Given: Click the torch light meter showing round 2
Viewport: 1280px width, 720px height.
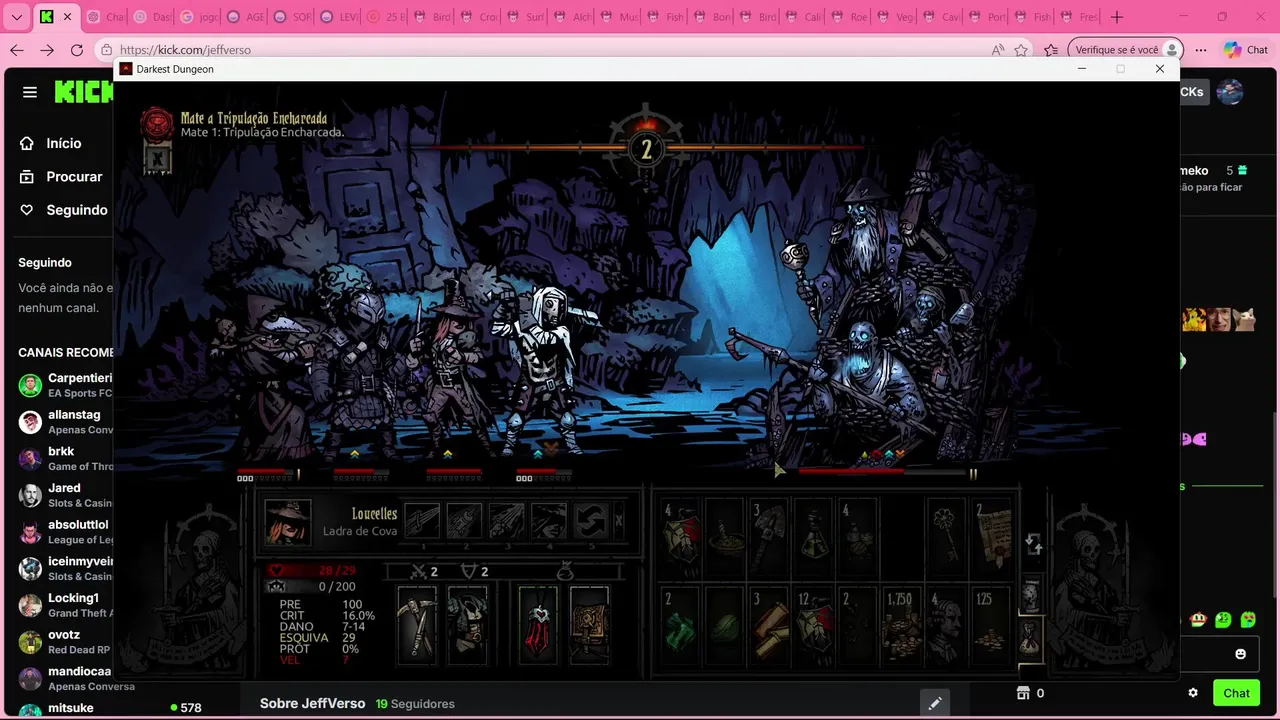Looking at the screenshot, I should coord(646,149).
